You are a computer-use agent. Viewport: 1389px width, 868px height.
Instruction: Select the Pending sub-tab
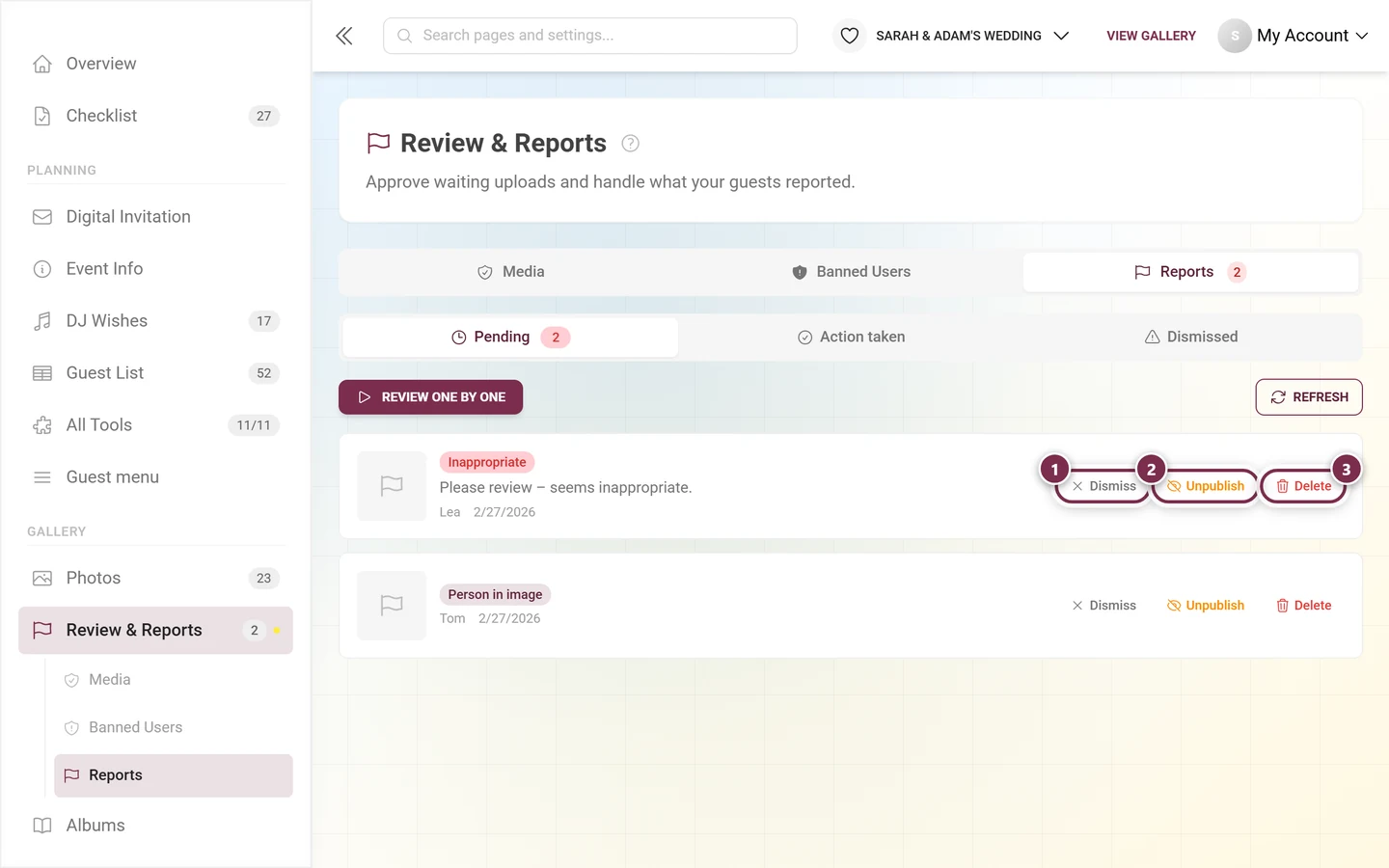coord(510,338)
